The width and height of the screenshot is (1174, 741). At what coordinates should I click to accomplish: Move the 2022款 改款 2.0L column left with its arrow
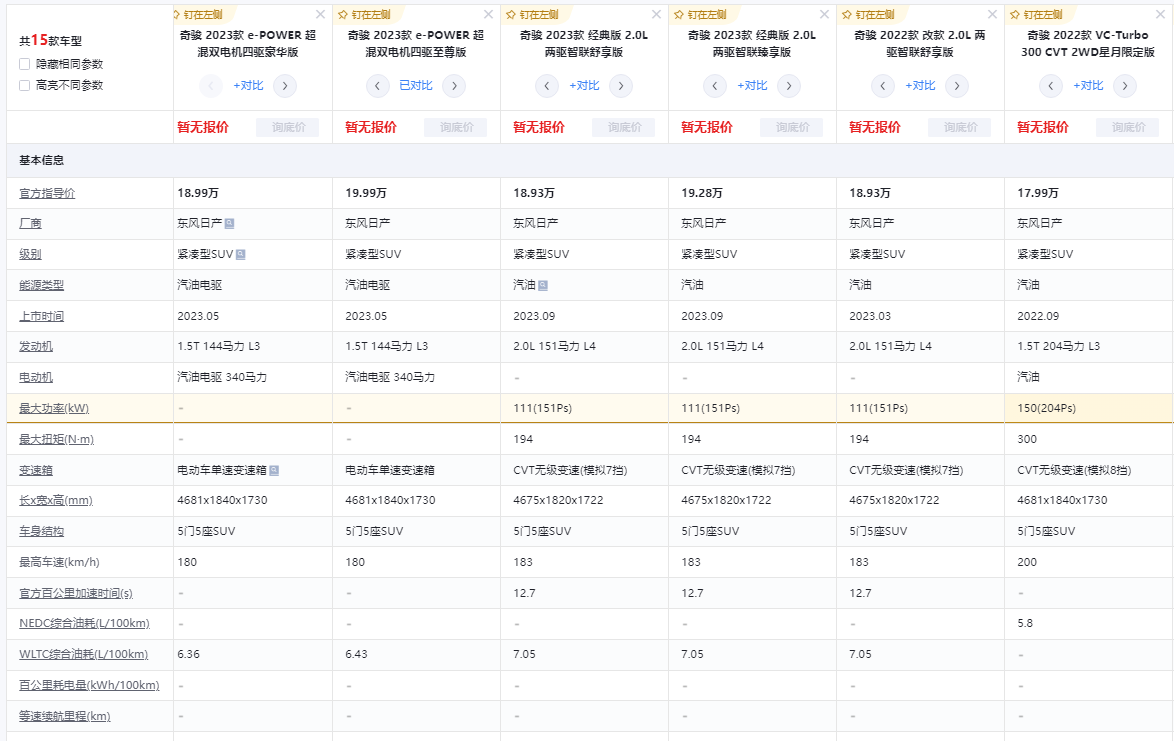click(x=883, y=86)
